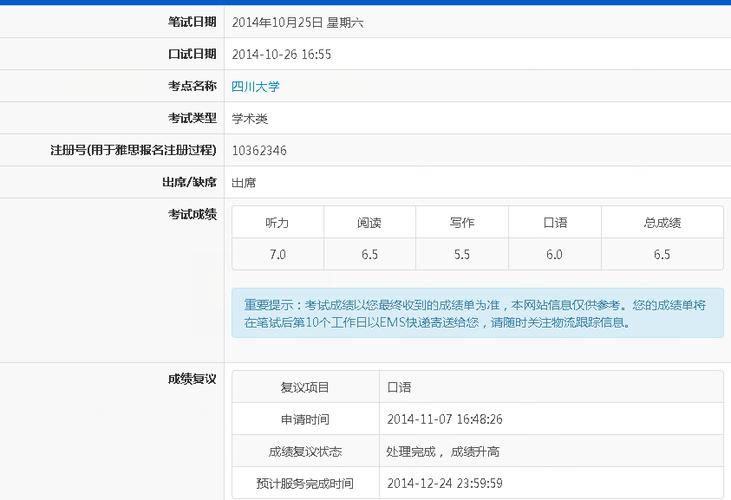Select the completion time 2014-12-24 23:59:59
This screenshot has height=500, width=731.
click(x=445, y=483)
